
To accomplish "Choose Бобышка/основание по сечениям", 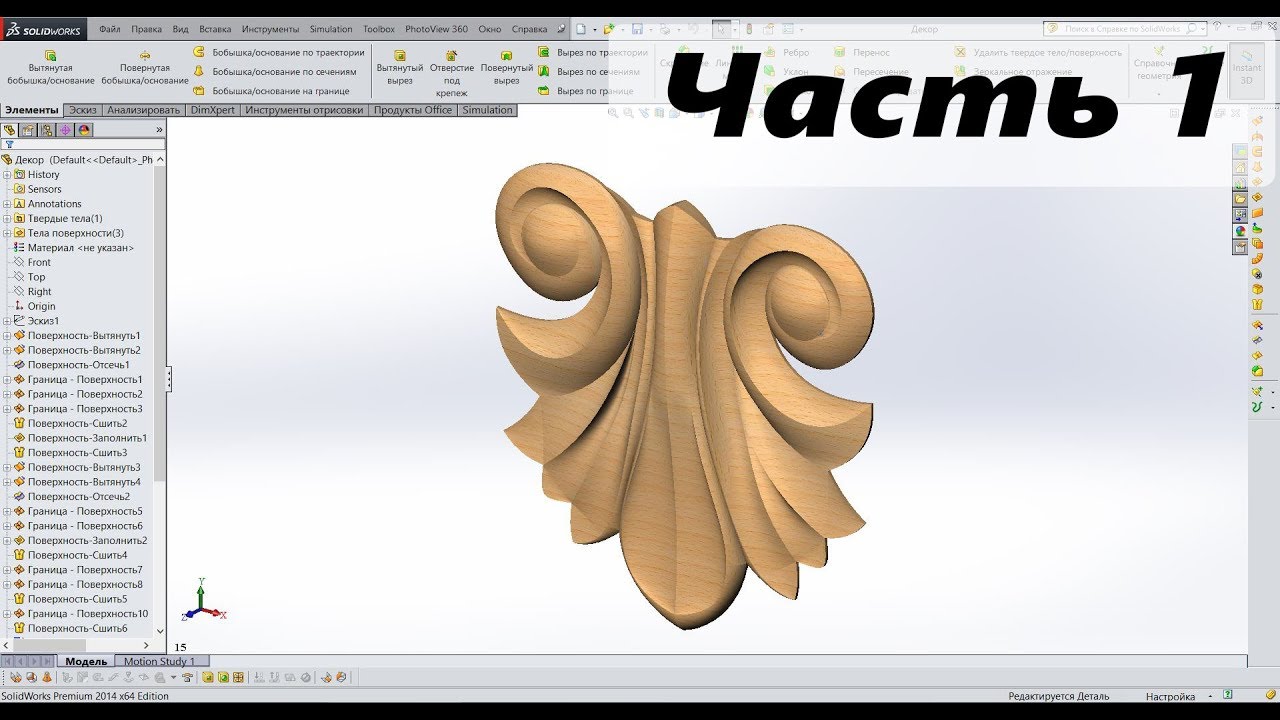I will (x=275, y=71).
